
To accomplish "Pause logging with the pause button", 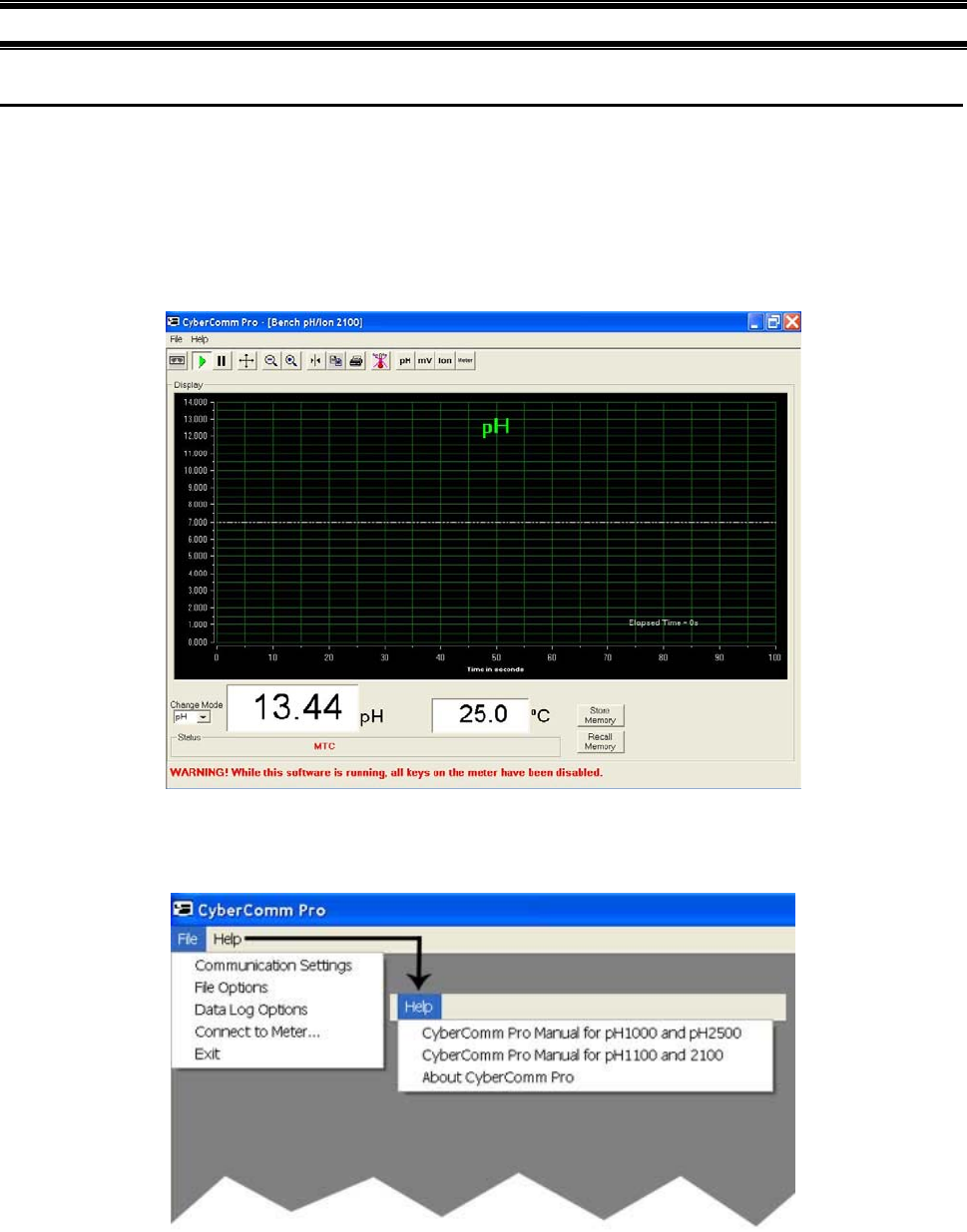I will pyautogui.click(x=222, y=361).
